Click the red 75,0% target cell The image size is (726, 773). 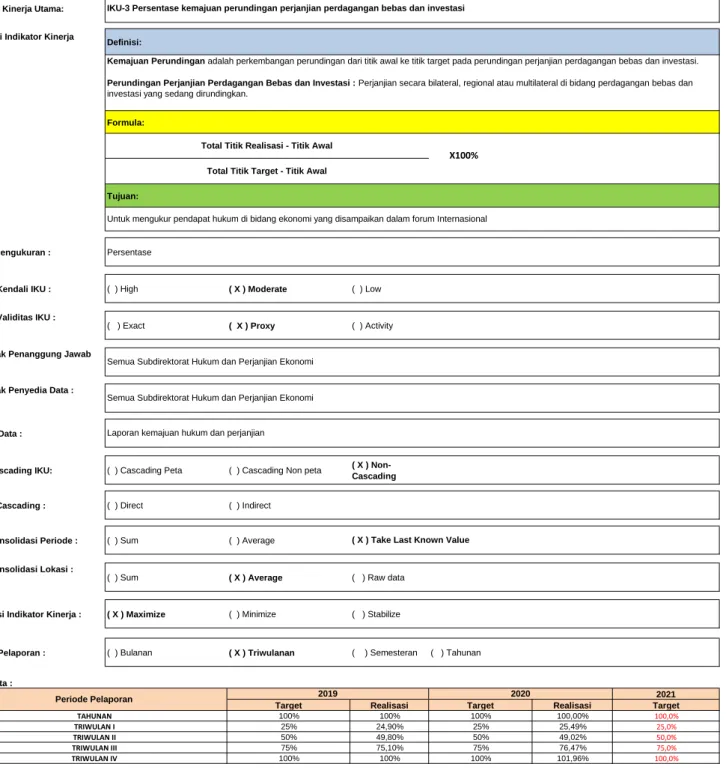(666, 748)
